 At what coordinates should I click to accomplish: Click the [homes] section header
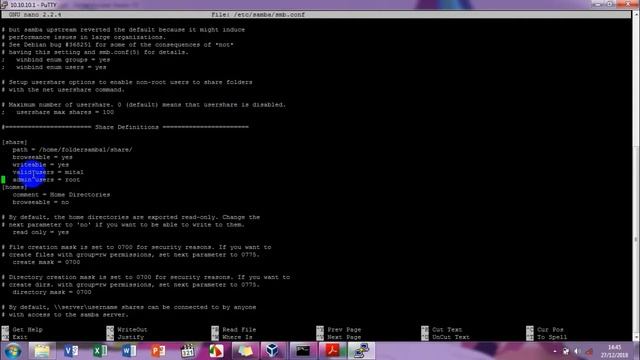point(15,187)
